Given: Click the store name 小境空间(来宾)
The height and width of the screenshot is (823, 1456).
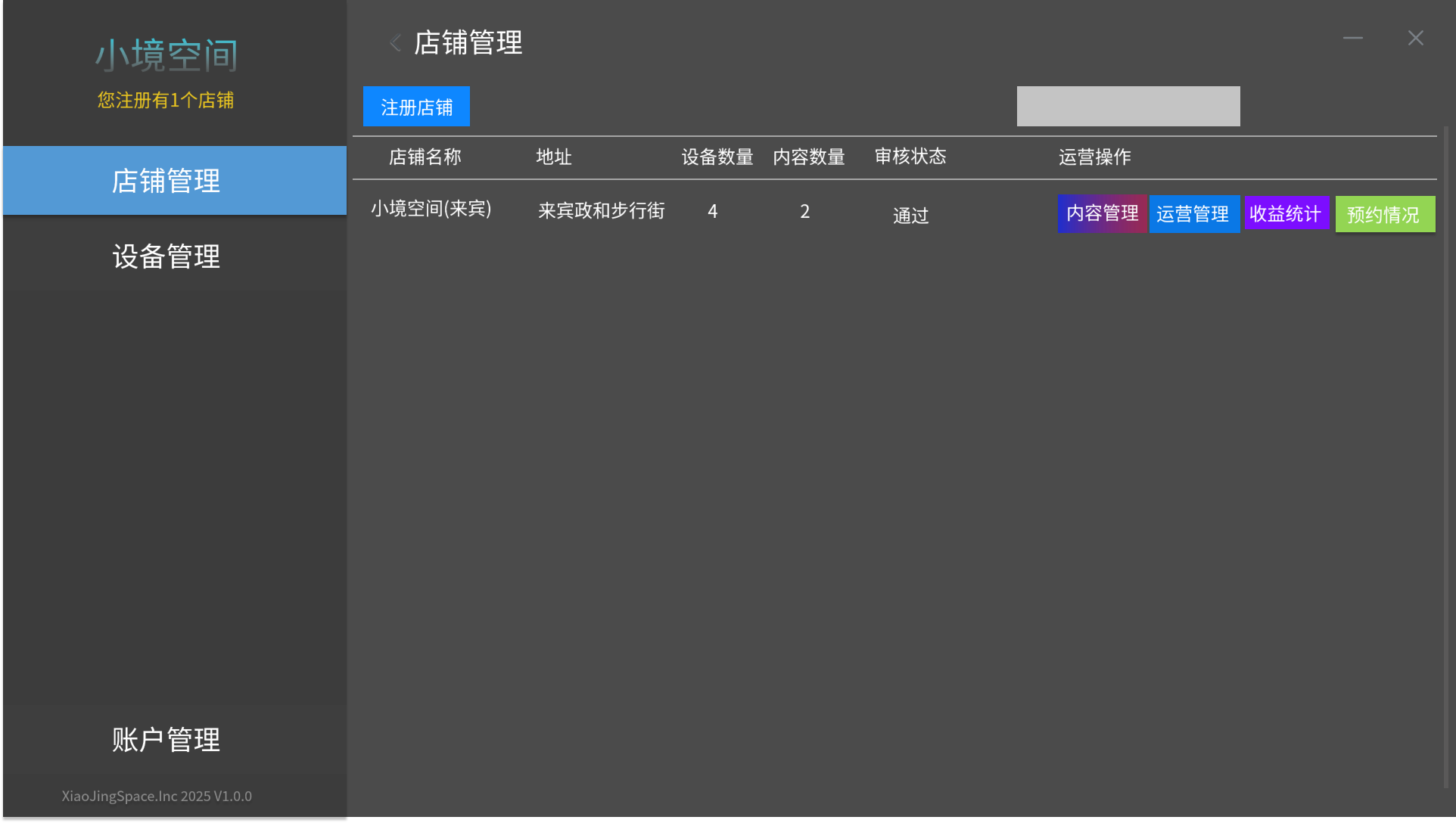Looking at the screenshot, I should (x=431, y=210).
